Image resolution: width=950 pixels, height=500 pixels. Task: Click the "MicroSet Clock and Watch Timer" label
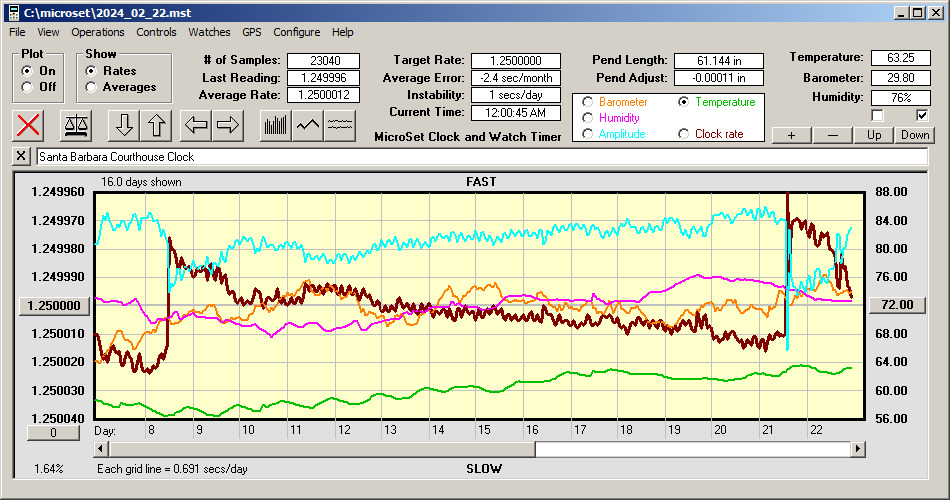468,137
